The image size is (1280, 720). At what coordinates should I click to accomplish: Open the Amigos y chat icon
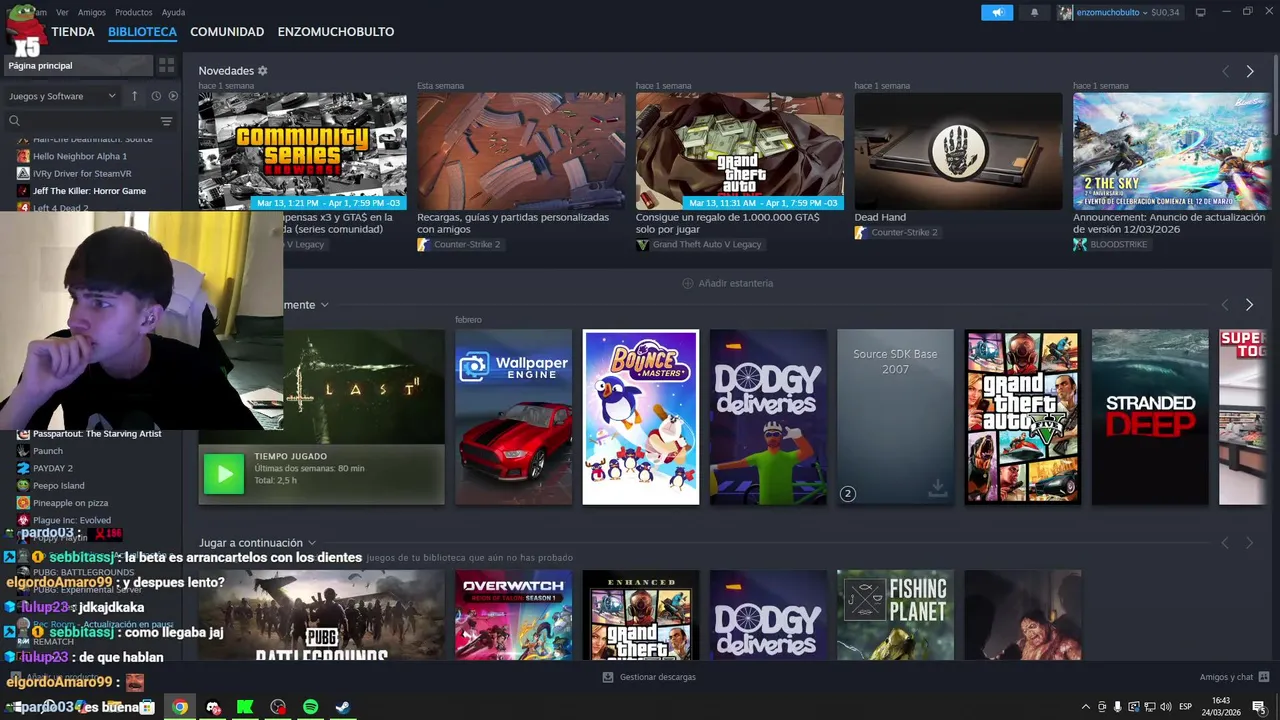point(1264,677)
